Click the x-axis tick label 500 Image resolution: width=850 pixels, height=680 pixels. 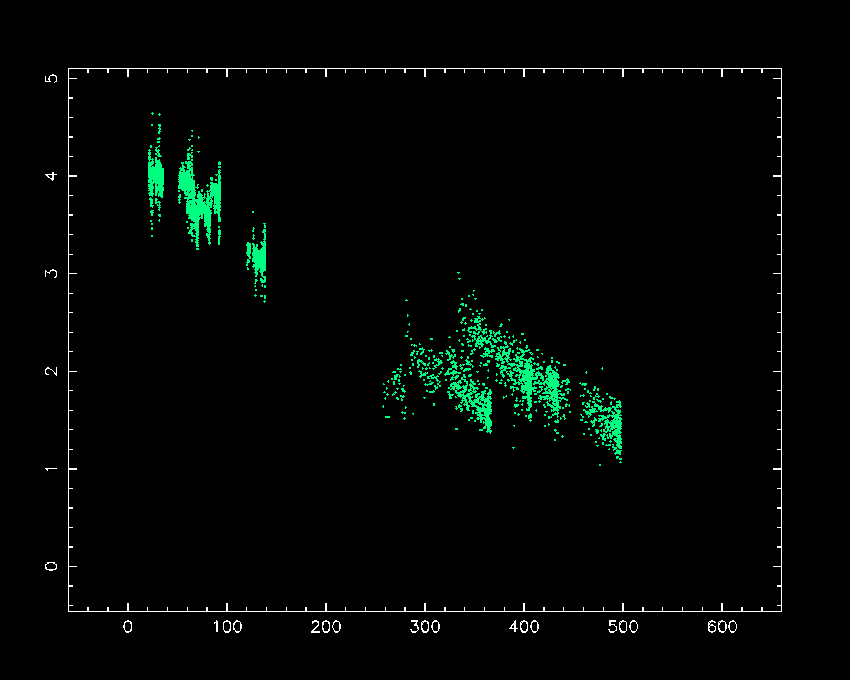click(x=623, y=627)
